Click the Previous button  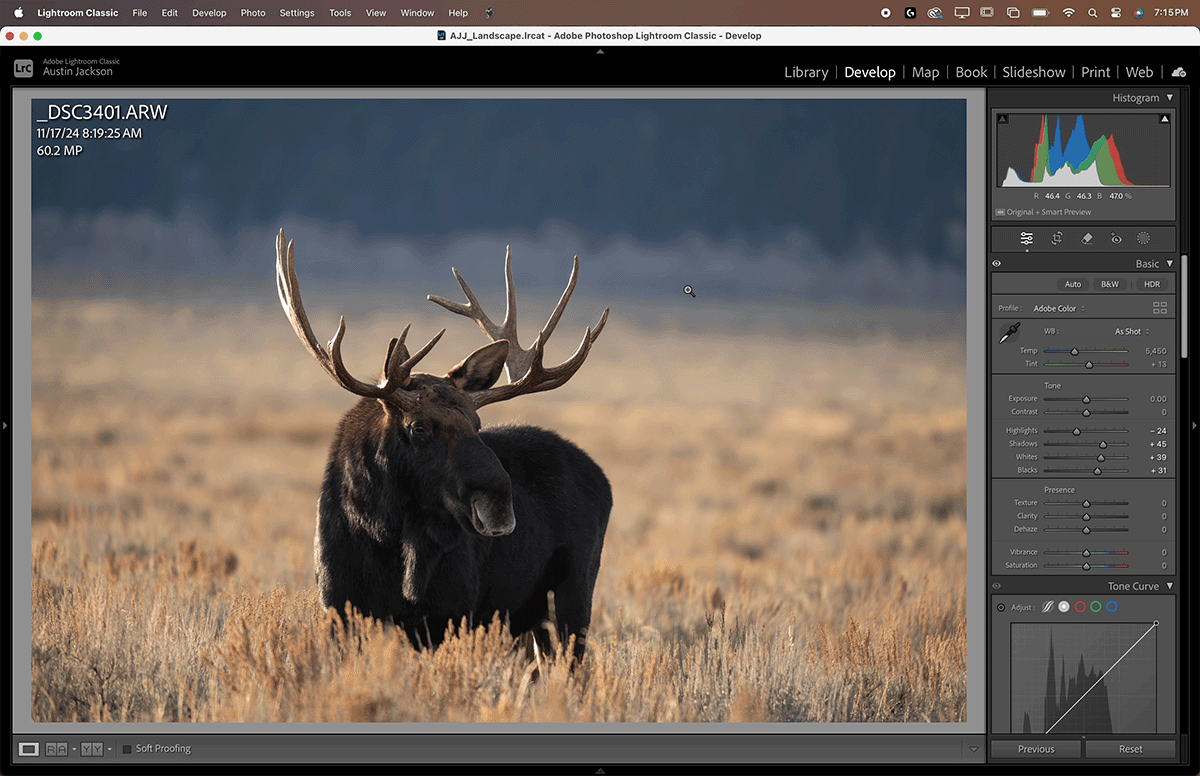pyautogui.click(x=1036, y=749)
